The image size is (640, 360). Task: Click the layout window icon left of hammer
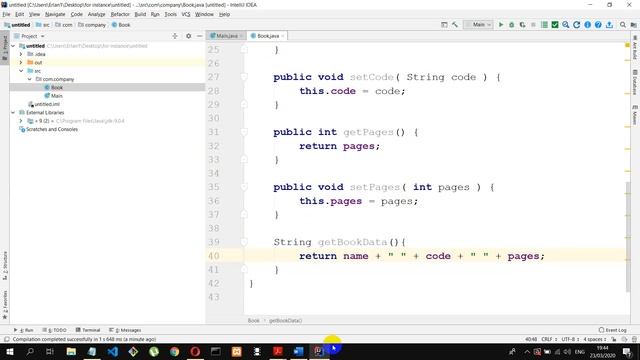pos(444,25)
